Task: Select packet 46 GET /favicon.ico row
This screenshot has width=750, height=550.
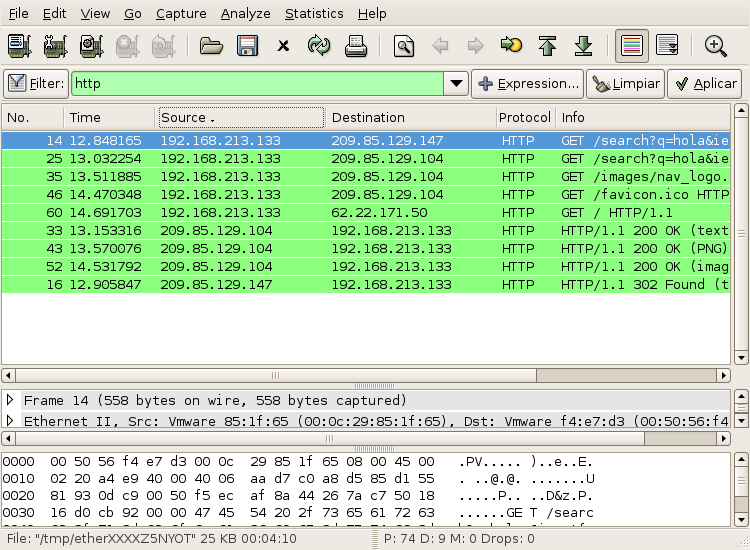Action: pos(366,195)
